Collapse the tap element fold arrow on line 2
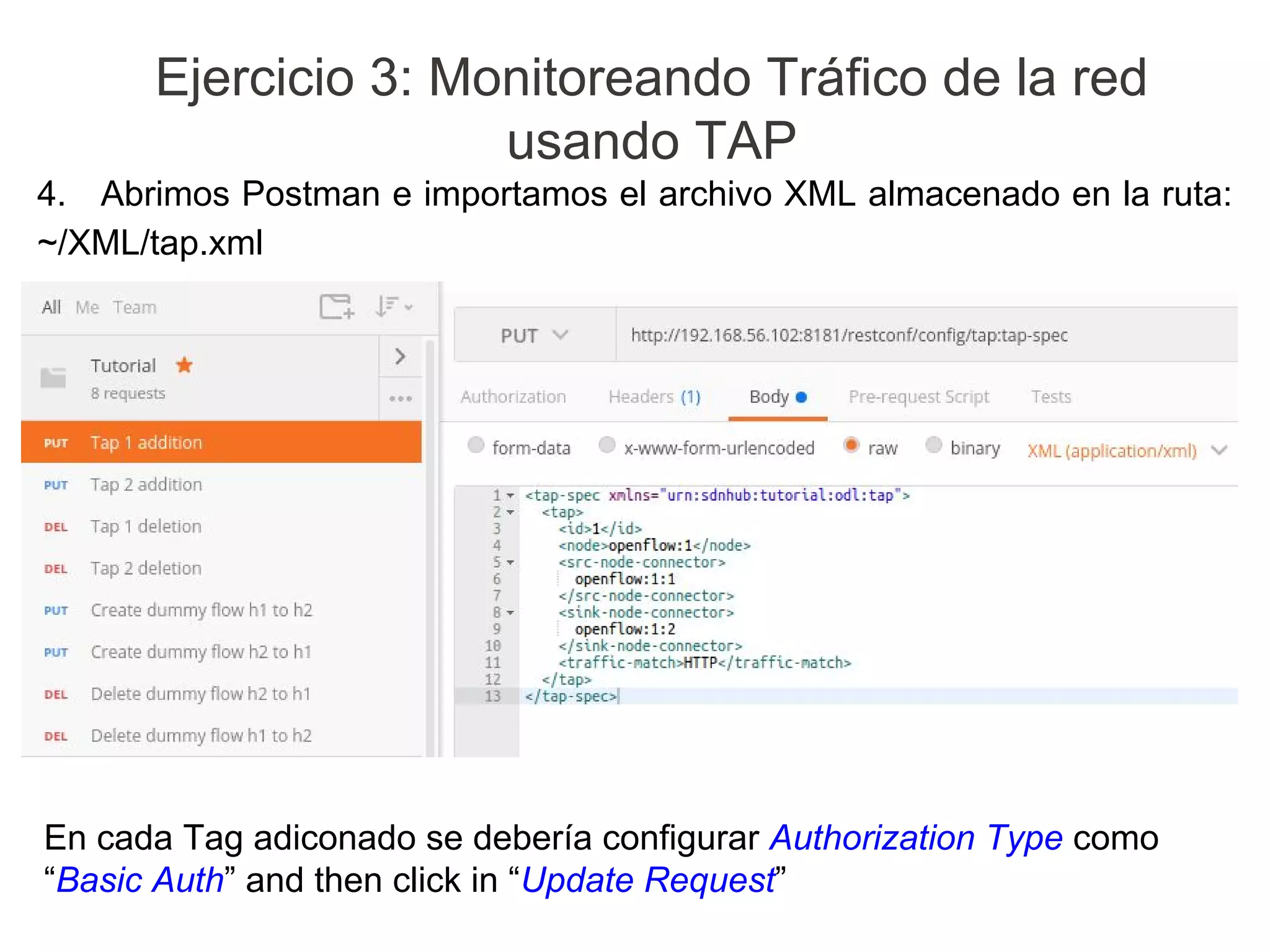Viewport: 1270px width, 952px height. 510,512
